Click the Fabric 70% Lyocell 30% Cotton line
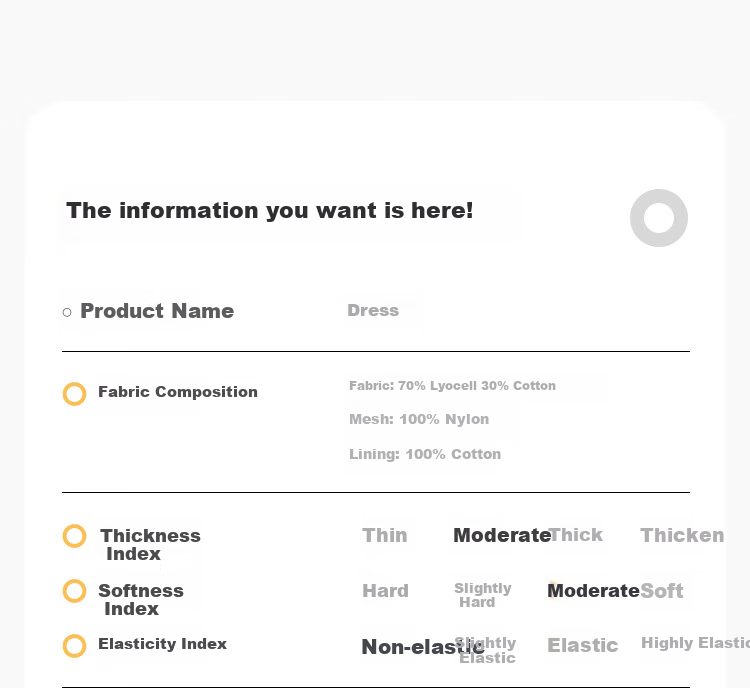The image size is (750, 688). tap(452, 386)
